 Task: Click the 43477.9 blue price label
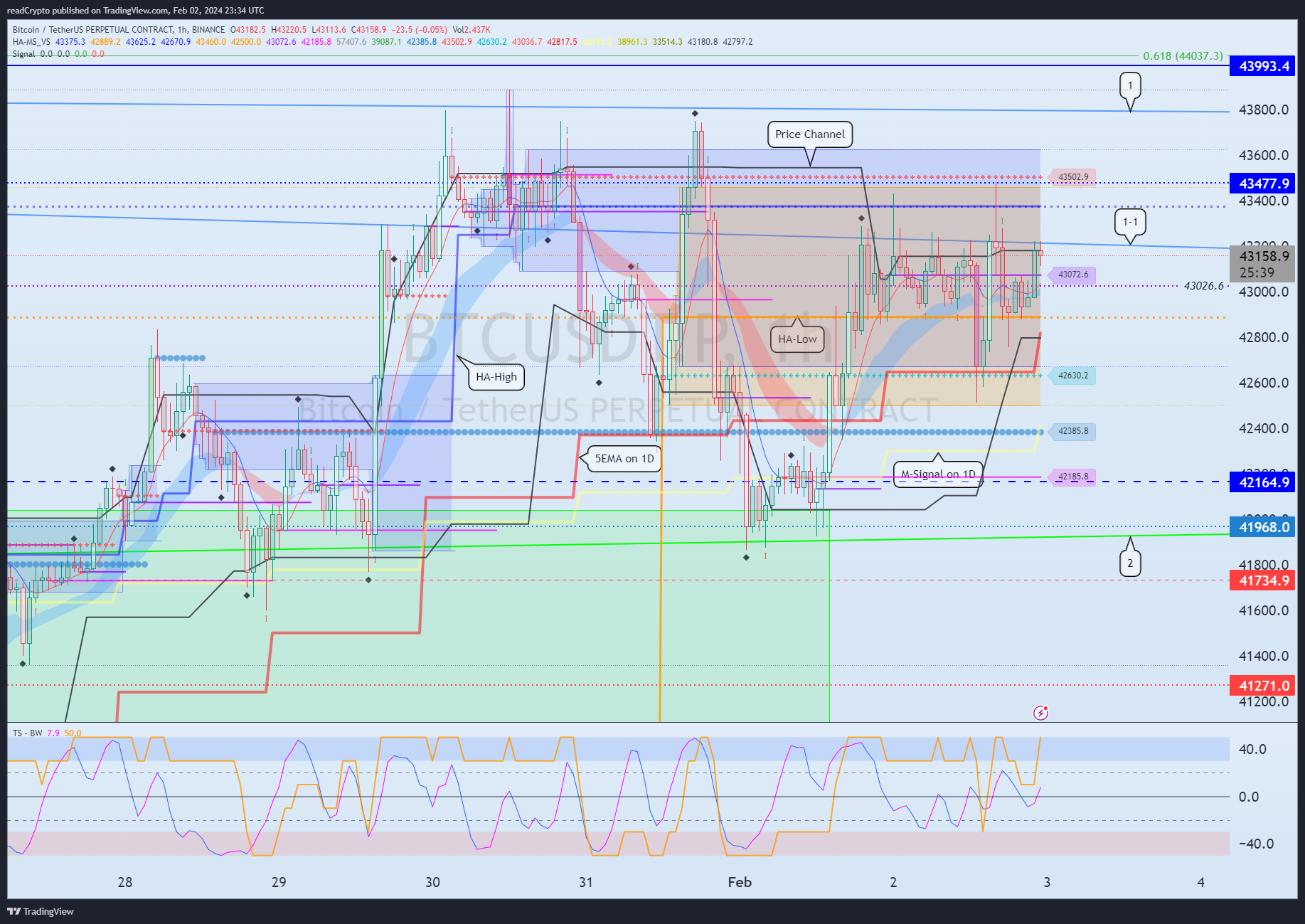point(1262,184)
